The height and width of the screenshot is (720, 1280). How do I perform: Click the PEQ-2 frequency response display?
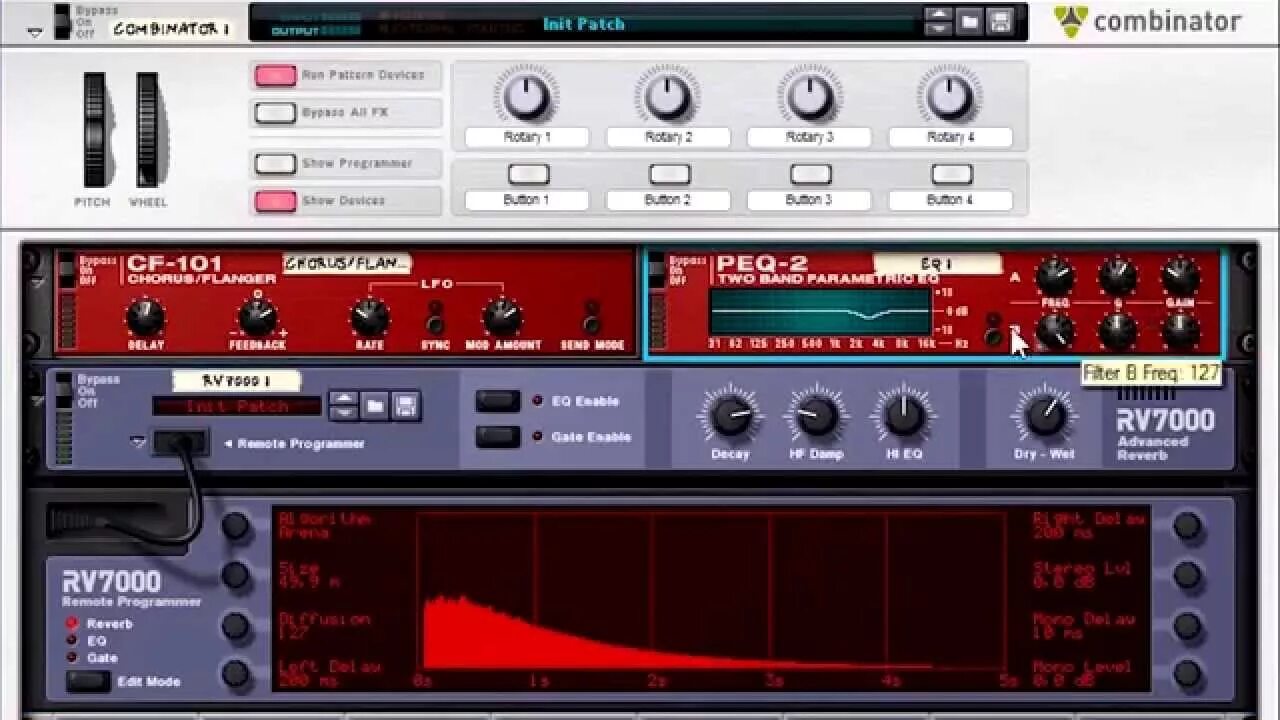(820, 311)
